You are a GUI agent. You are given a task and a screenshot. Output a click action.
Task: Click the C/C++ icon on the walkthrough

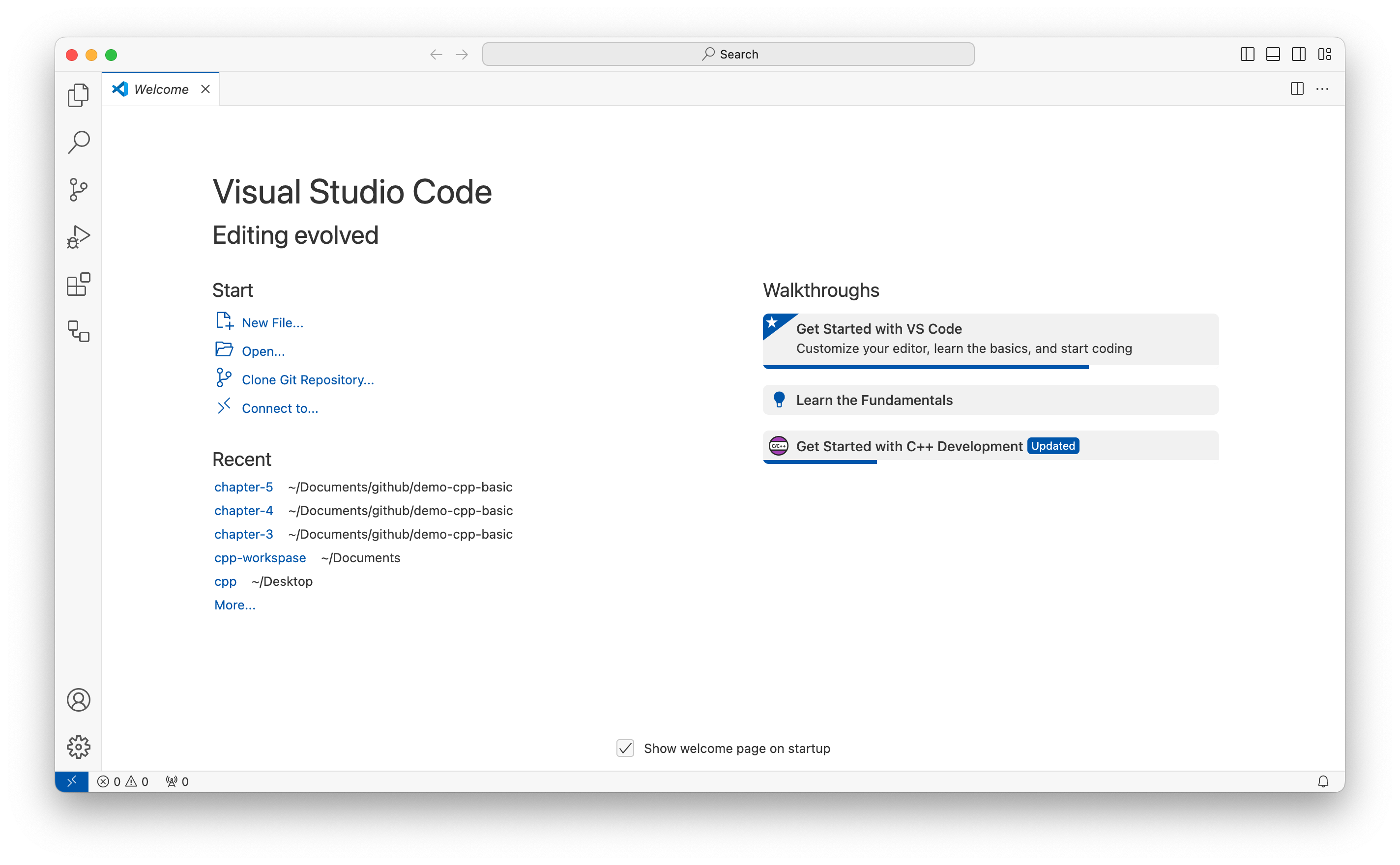coord(779,446)
